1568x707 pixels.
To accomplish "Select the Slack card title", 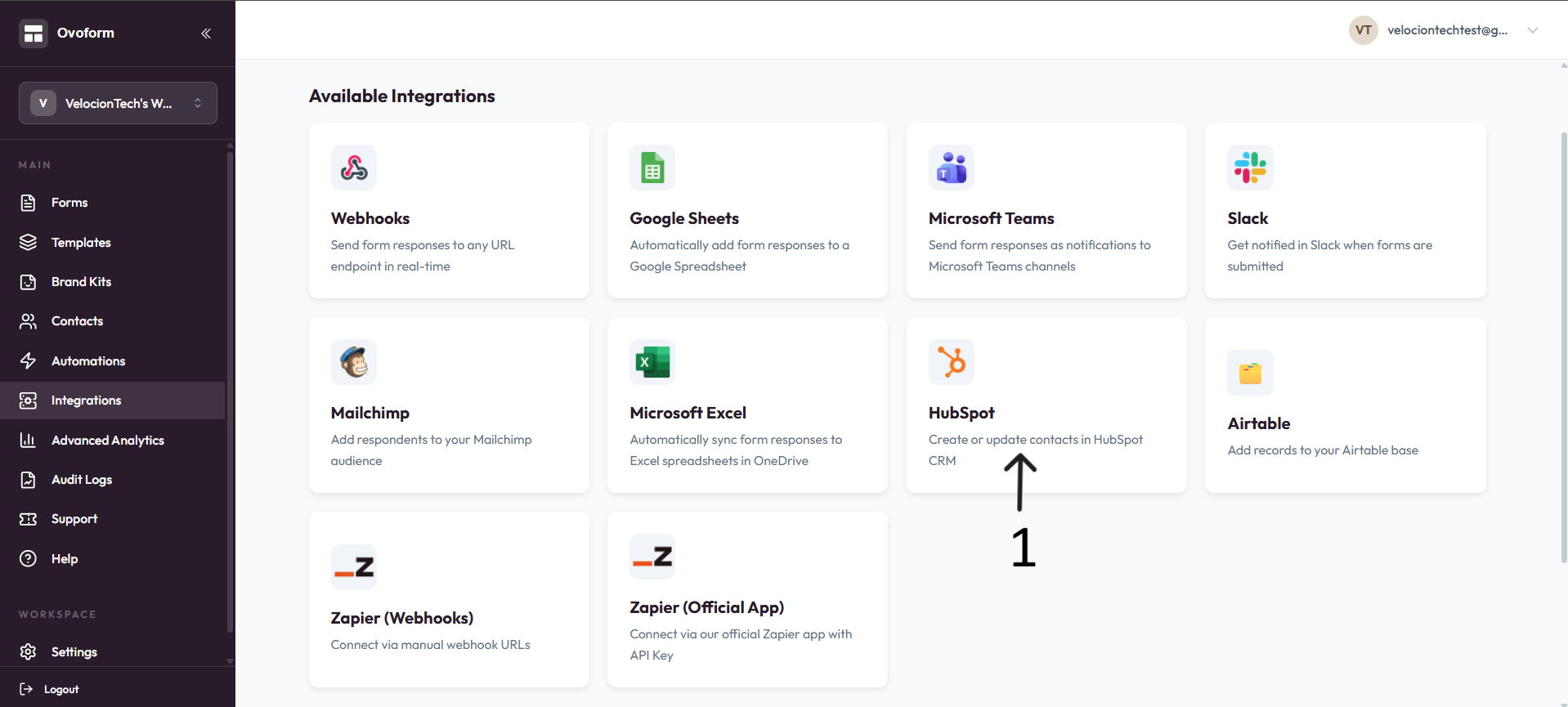I will click(1248, 218).
